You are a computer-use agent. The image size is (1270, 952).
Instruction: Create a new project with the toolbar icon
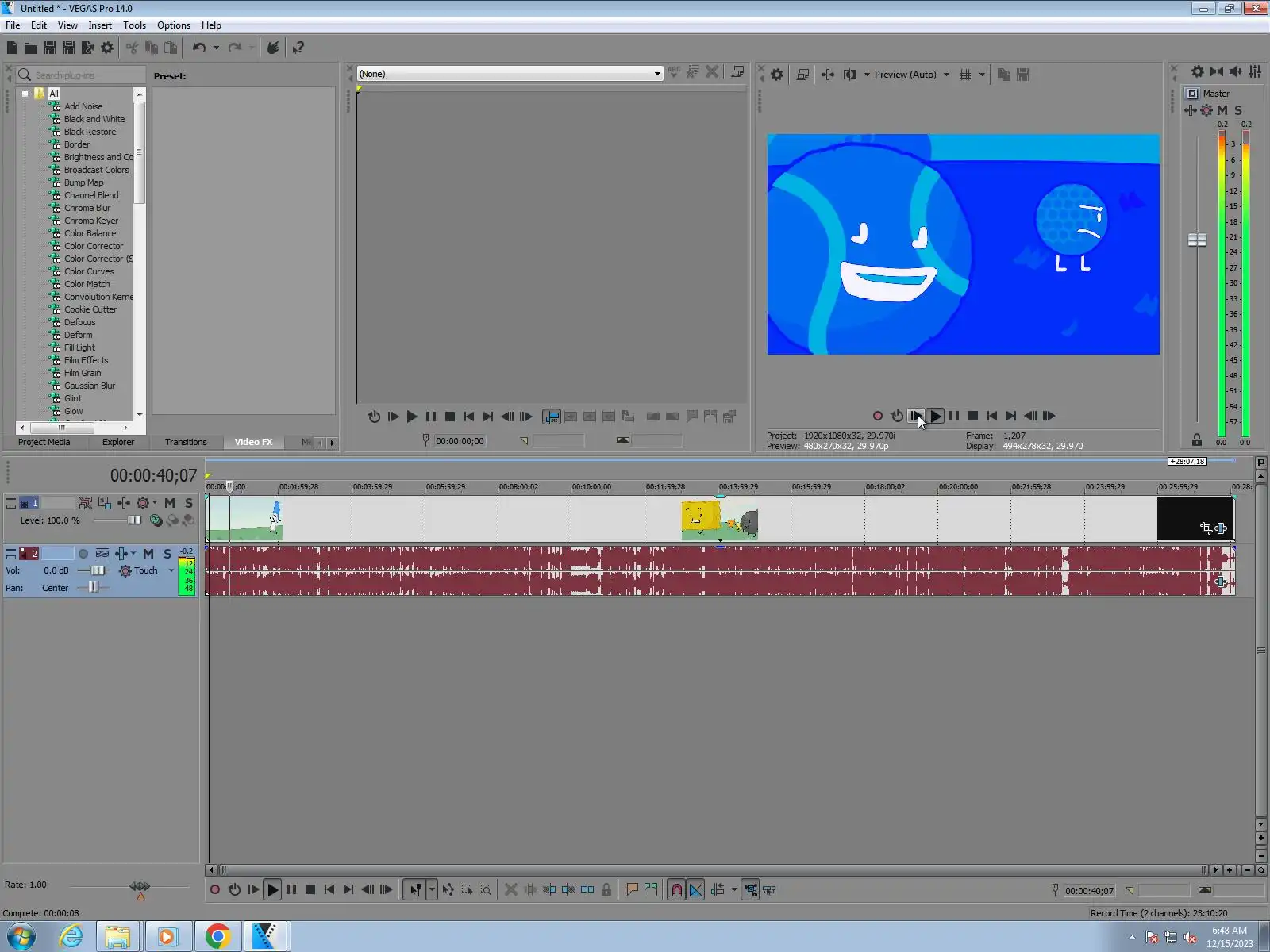pos(12,48)
